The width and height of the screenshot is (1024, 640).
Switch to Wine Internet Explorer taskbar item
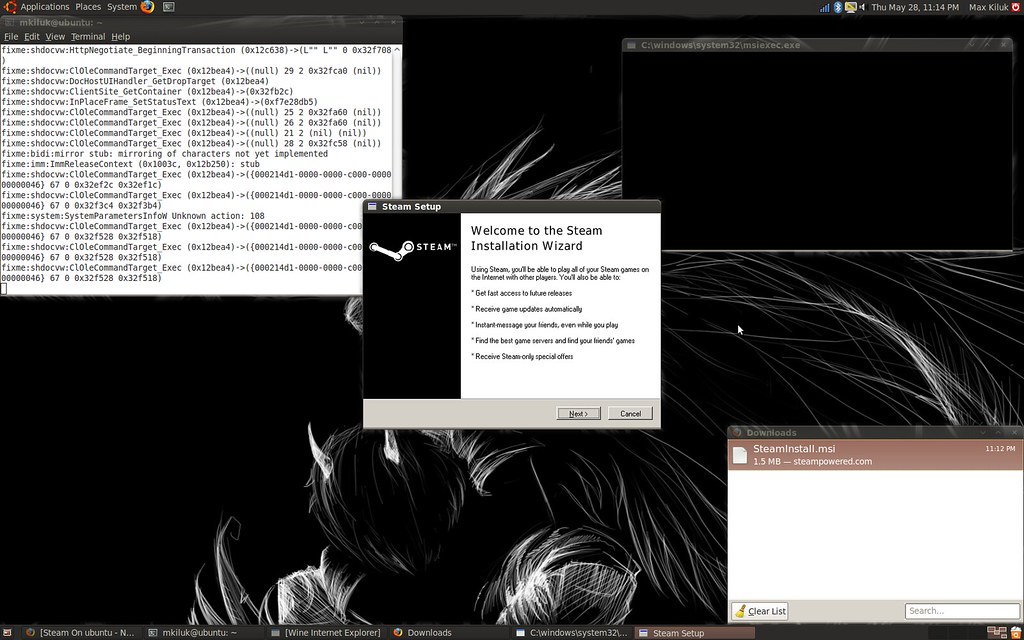325,632
